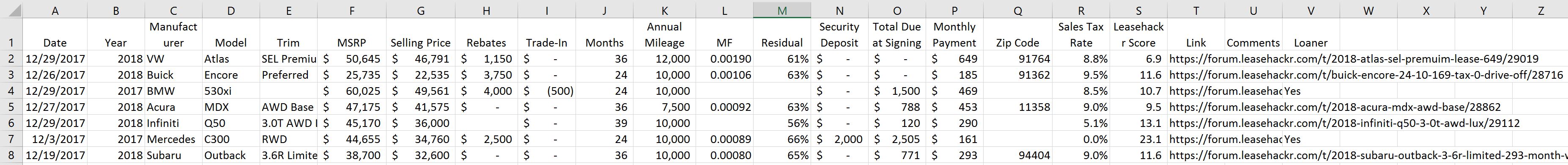Select the zip code 94404 cell

point(1018,155)
